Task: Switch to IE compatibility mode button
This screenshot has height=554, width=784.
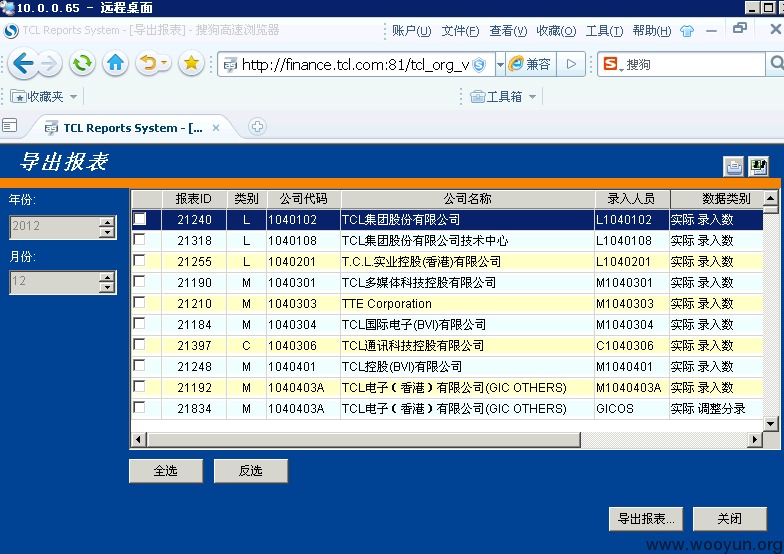Action: click(x=530, y=64)
